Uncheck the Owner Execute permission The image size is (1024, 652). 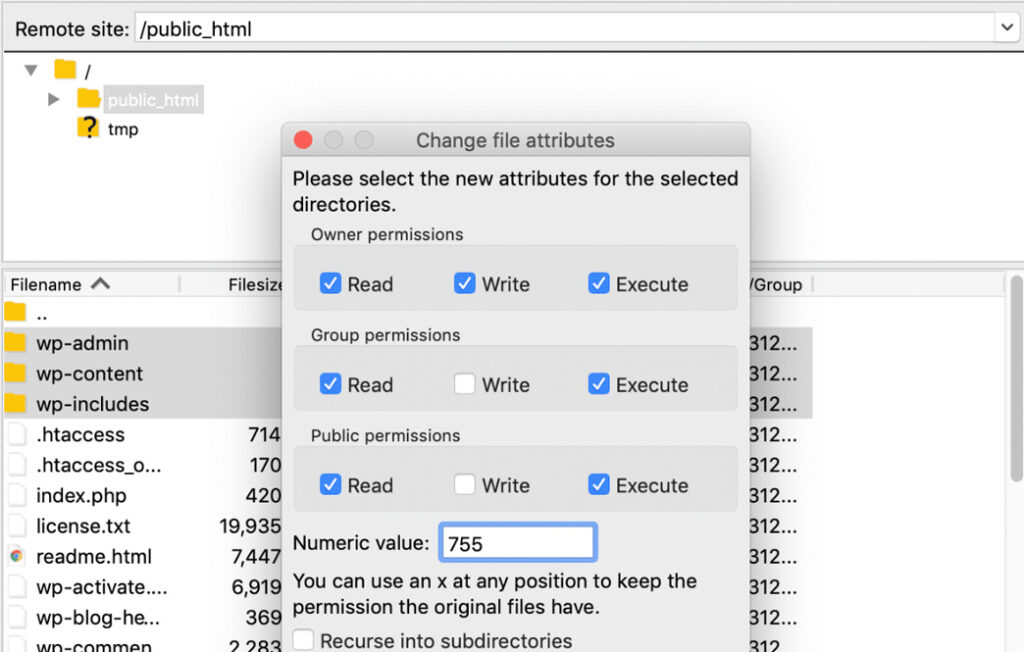[598, 284]
